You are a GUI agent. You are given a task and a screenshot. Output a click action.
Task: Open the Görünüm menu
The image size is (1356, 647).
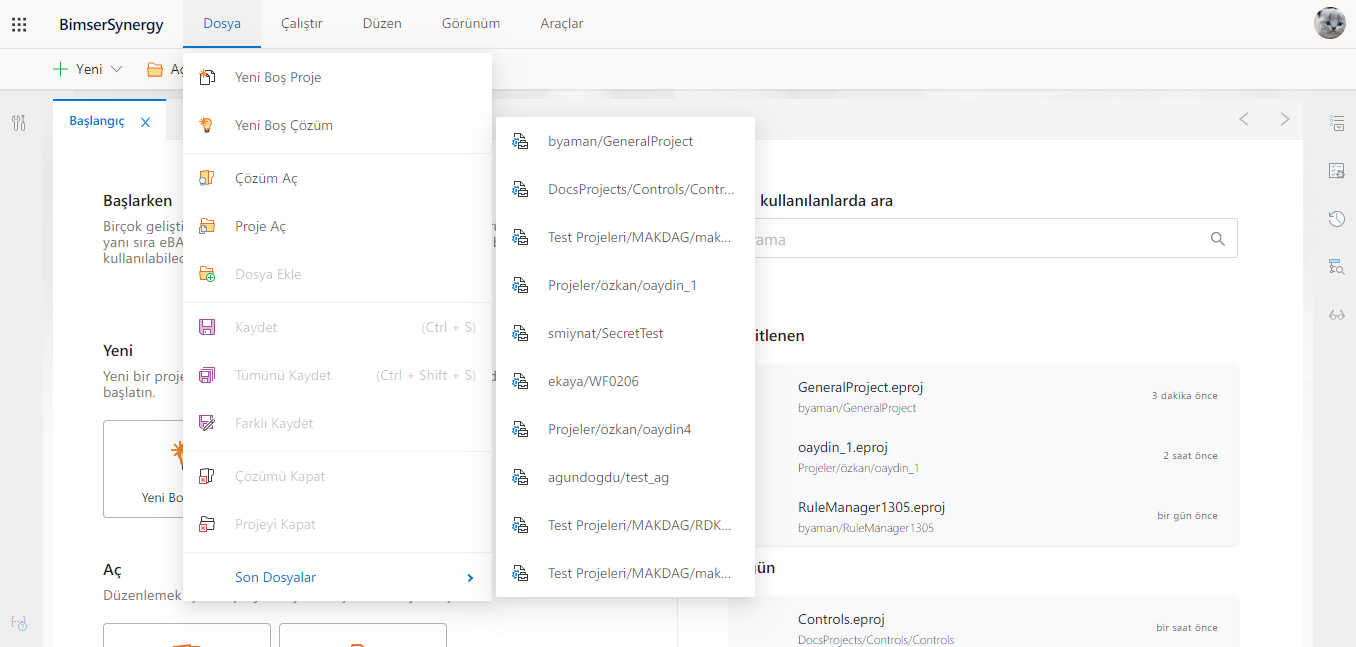point(471,24)
